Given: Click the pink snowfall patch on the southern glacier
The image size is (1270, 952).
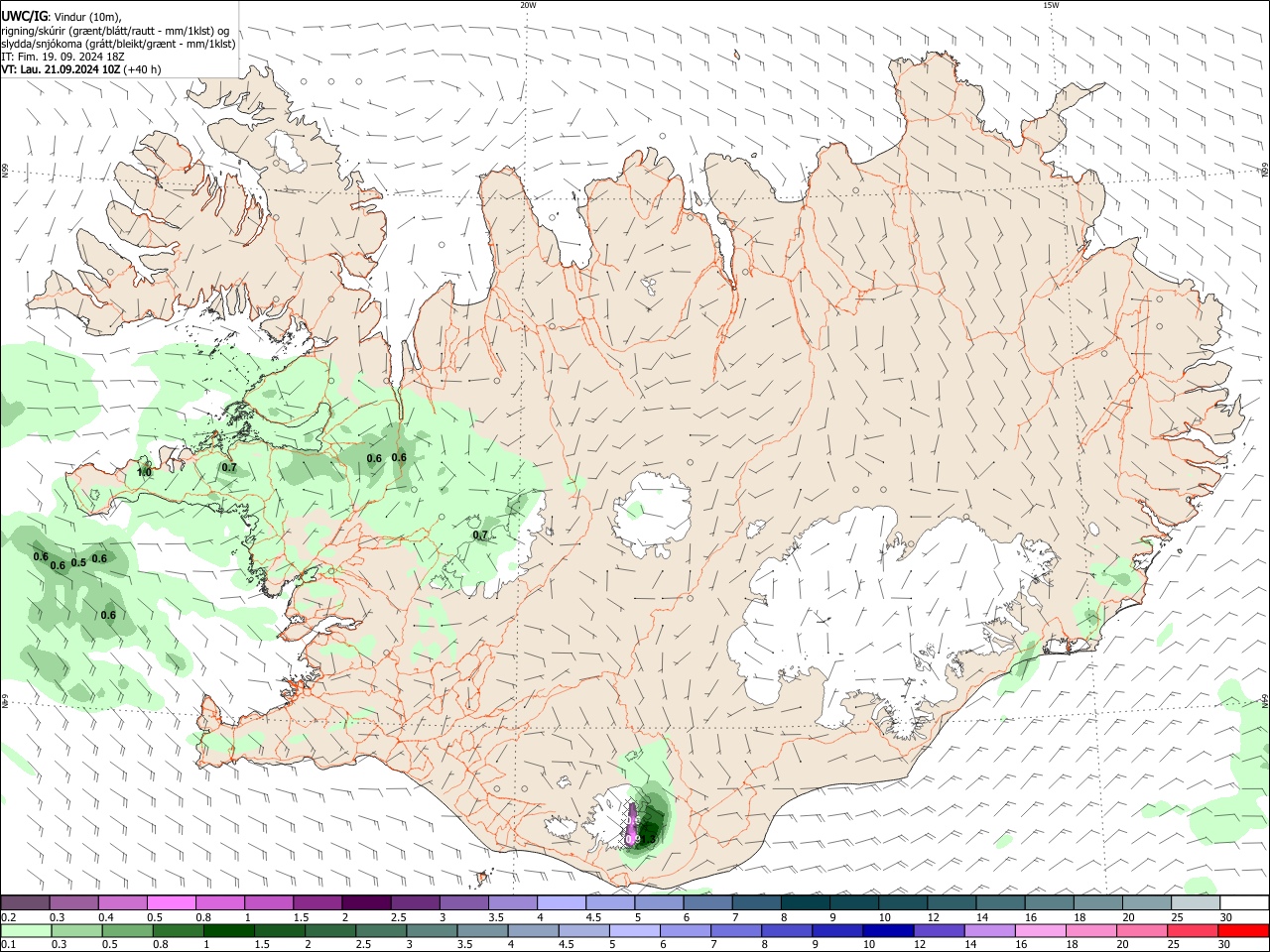Looking at the screenshot, I should [633, 825].
